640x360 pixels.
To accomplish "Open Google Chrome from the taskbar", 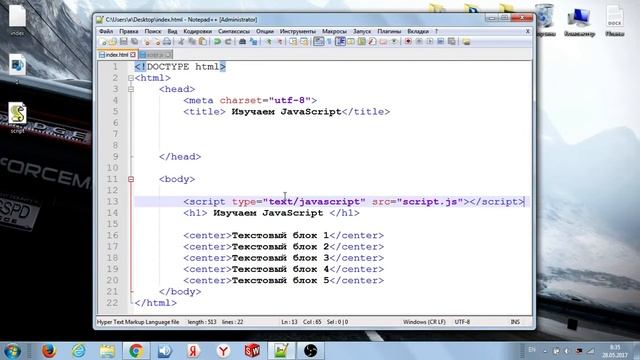I will click(x=136, y=351).
